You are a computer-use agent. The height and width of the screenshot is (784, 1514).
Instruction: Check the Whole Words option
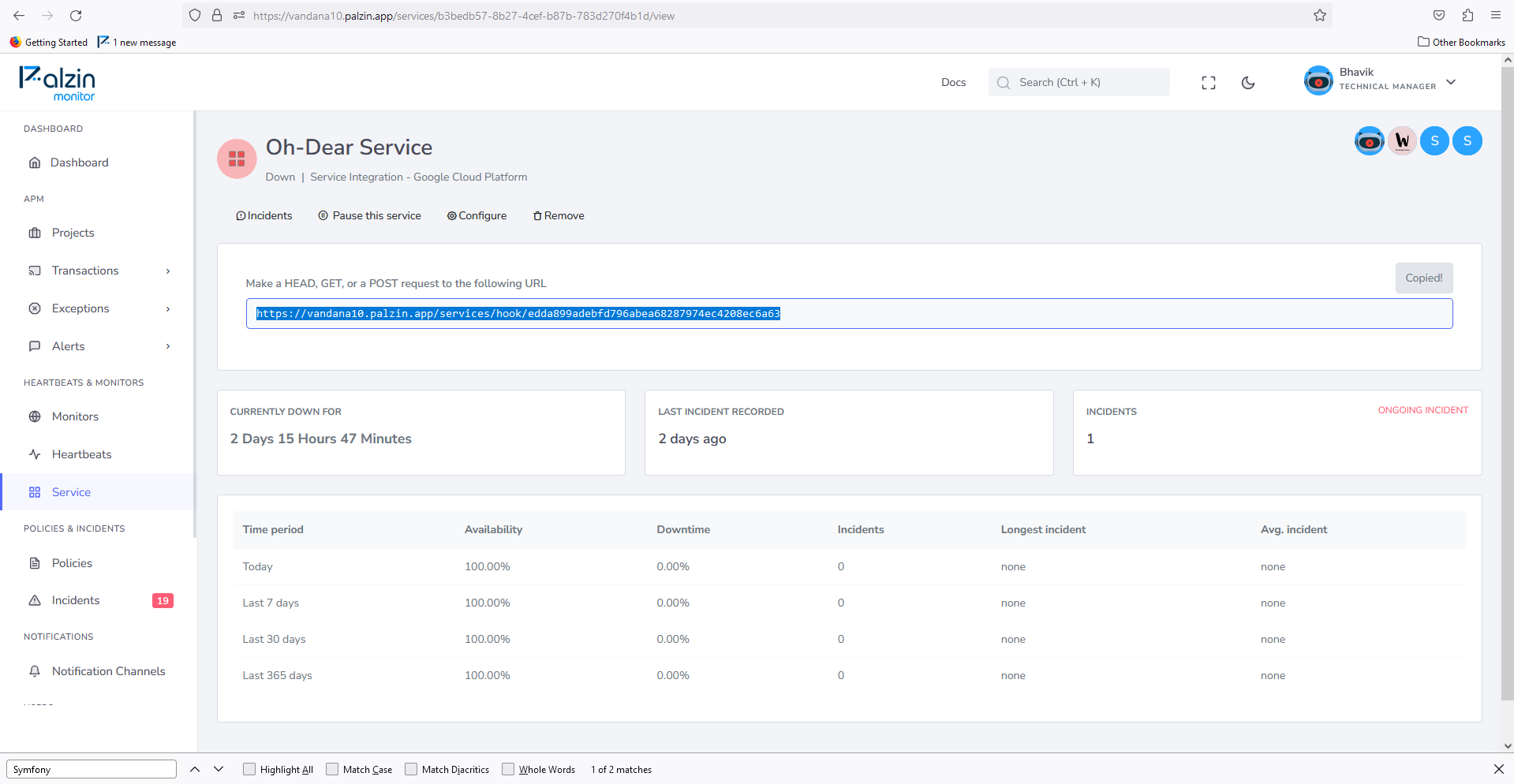508,769
